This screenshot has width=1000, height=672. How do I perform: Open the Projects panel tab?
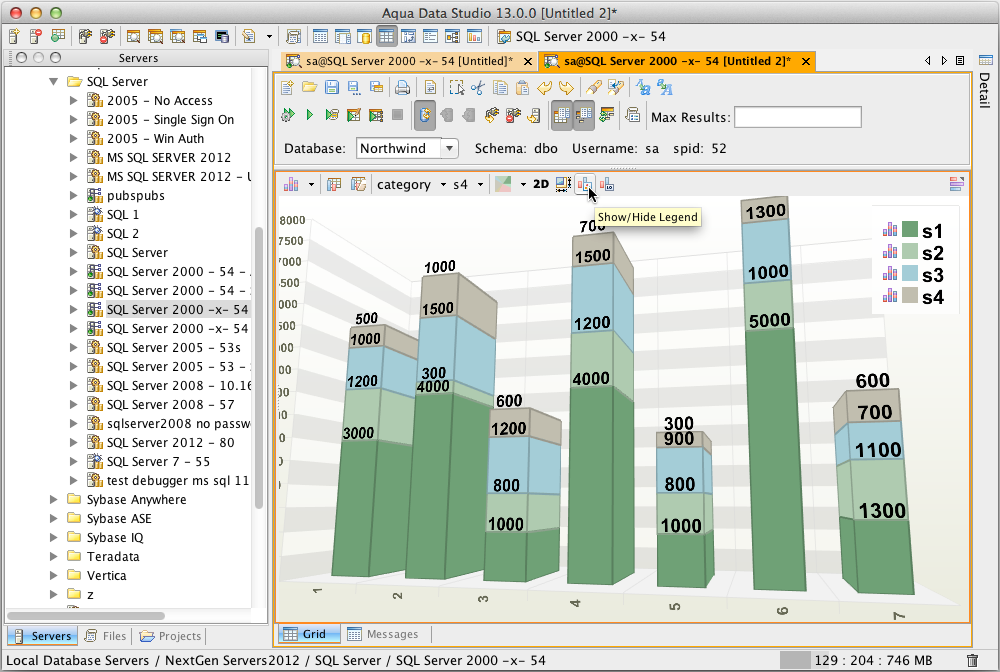(x=170, y=636)
